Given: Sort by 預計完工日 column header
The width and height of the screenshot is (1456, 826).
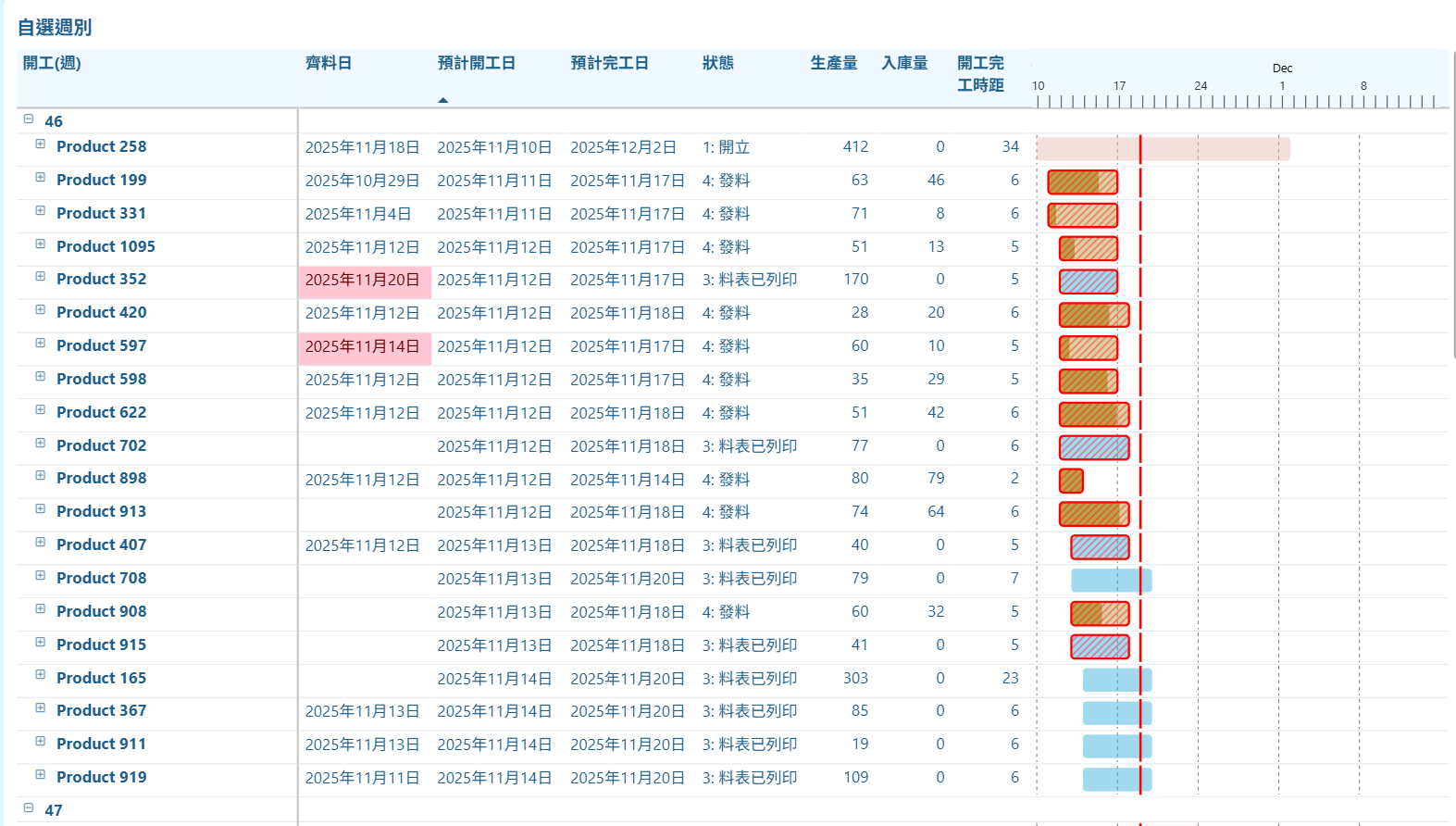Looking at the screenshot, I should tap(609, 63).
